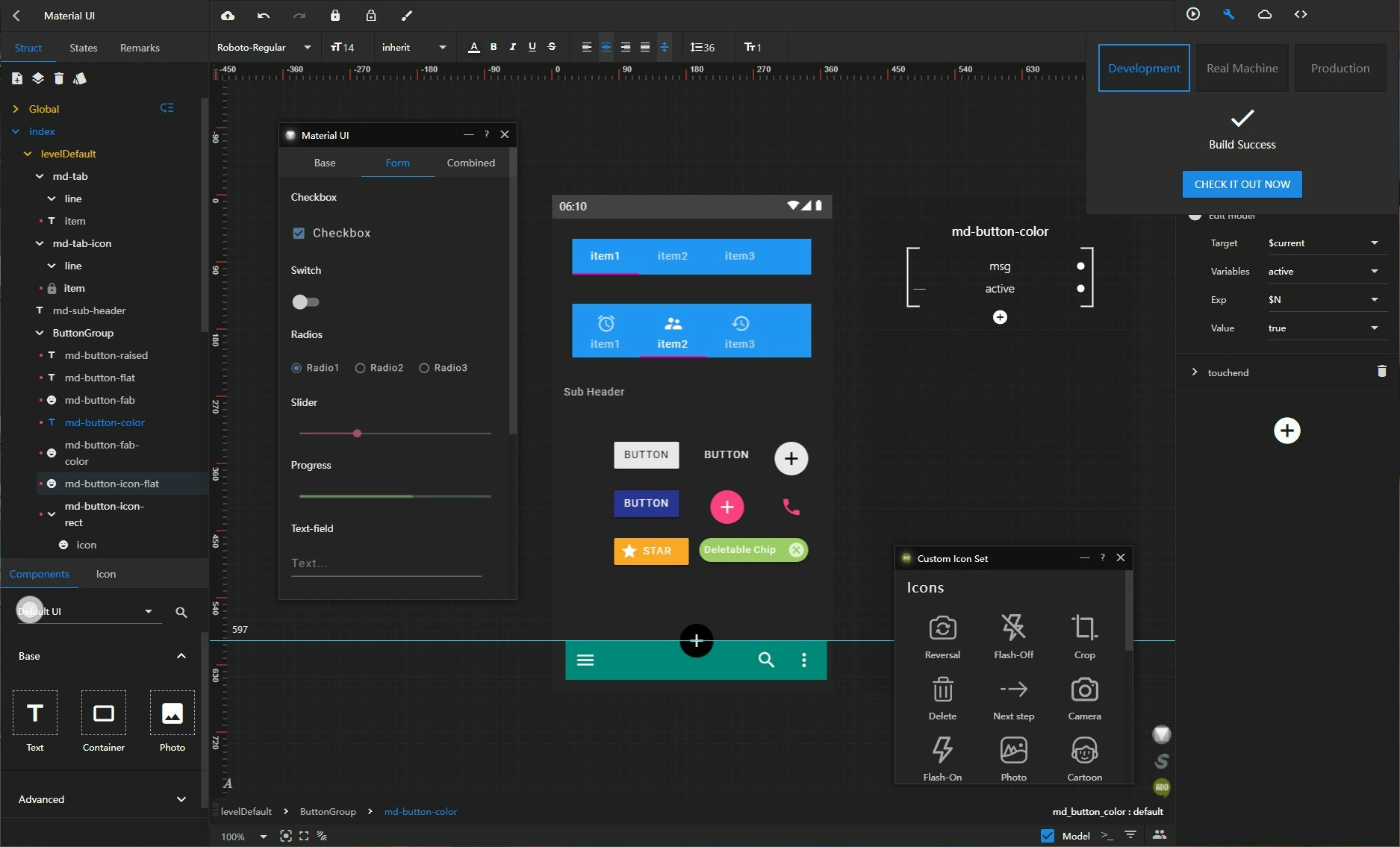Click ButtonGroup in the breadcrumb path
The width and height of the screenshot is (1400, 847).
328,811
